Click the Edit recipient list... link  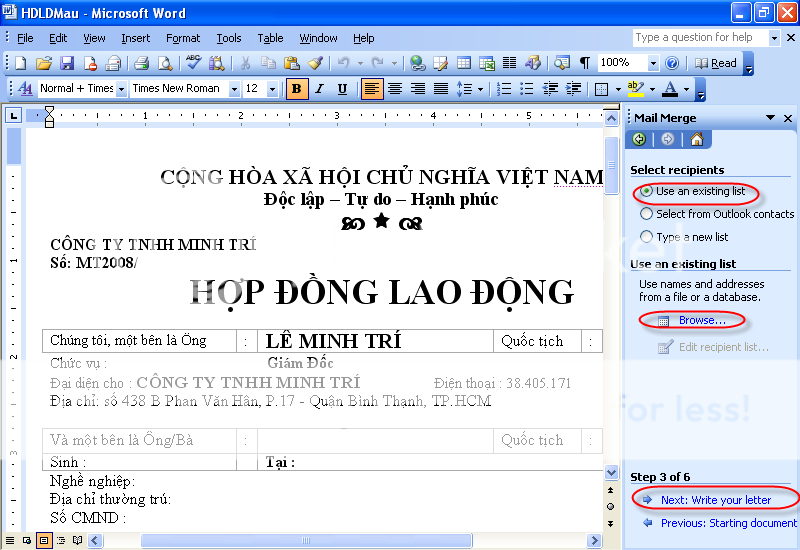723,347
